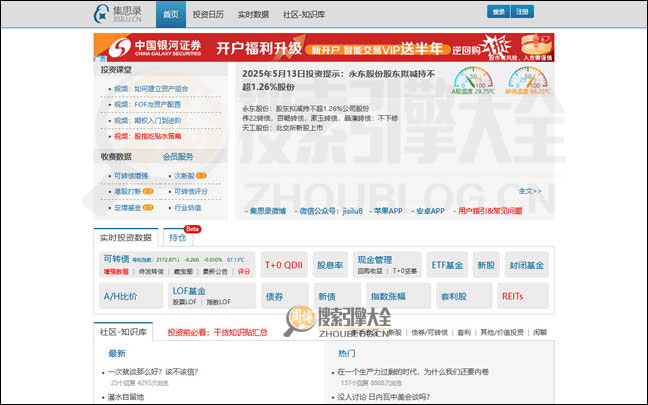The height and width of the screenshot is (405, 648).
Task: Click 股票LOF under LOF基金
Action: click(184, 302)
